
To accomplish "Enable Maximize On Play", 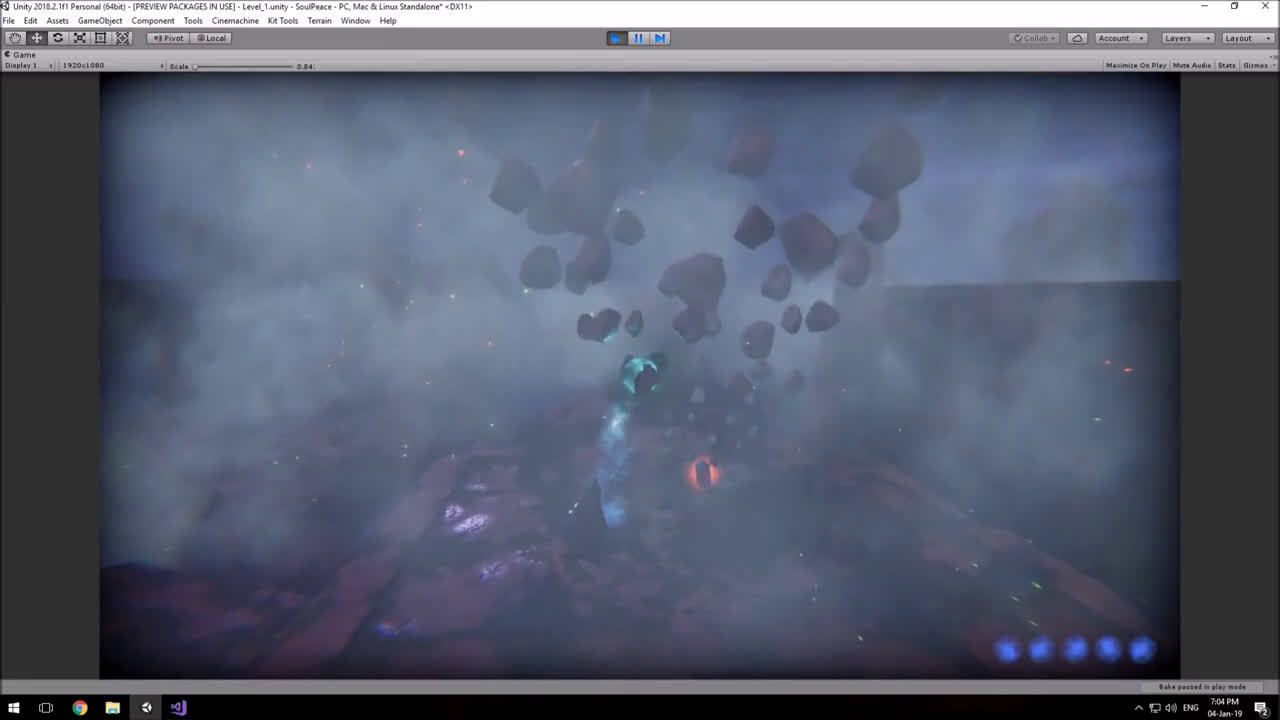I will click(x=1135, y=65).
